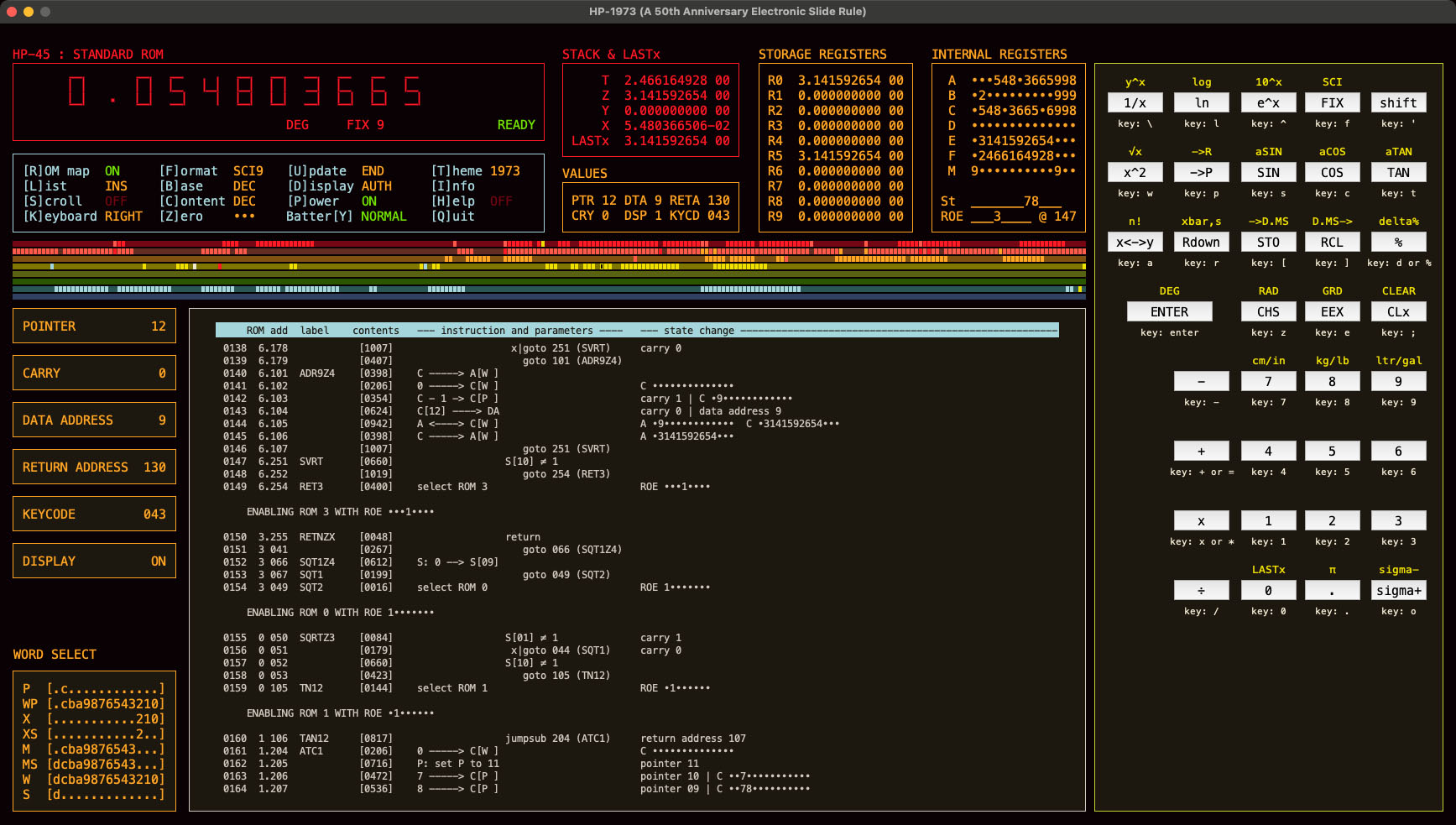
Task: Click the WP row in Word Select
Action: click(93, 704)
